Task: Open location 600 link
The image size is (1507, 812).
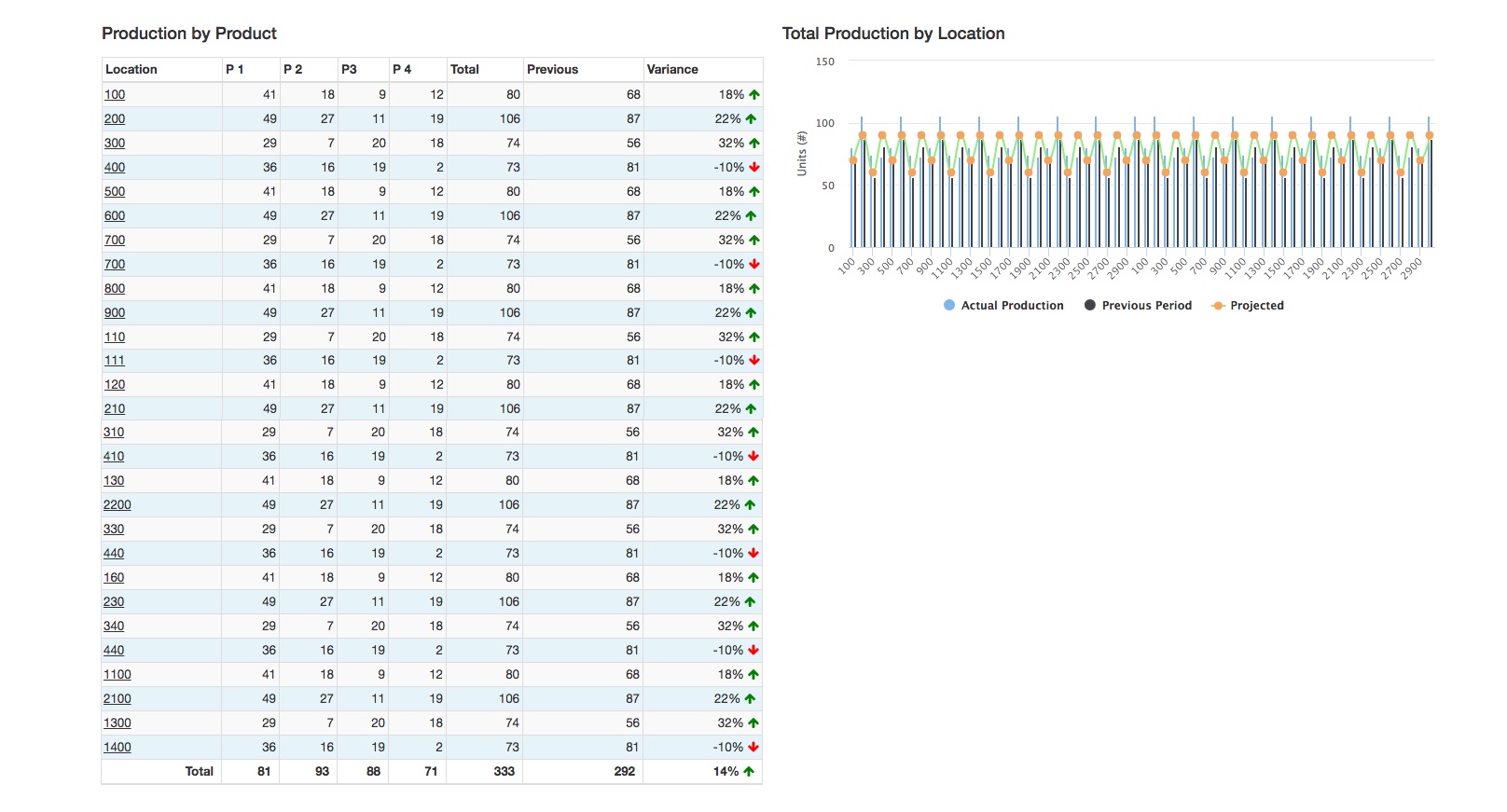Action: (115, 215)
